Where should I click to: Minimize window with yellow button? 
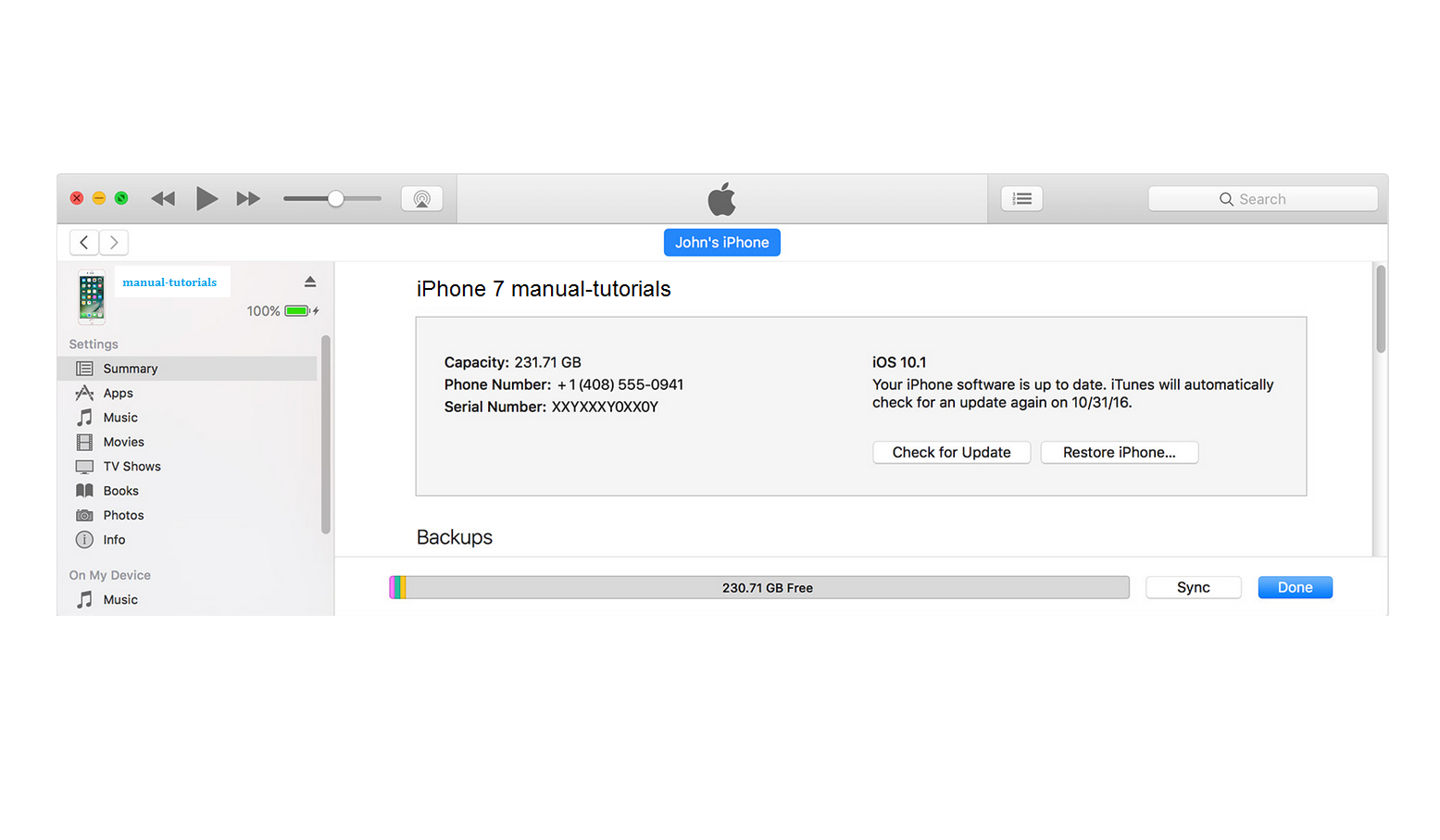point(99,198)
